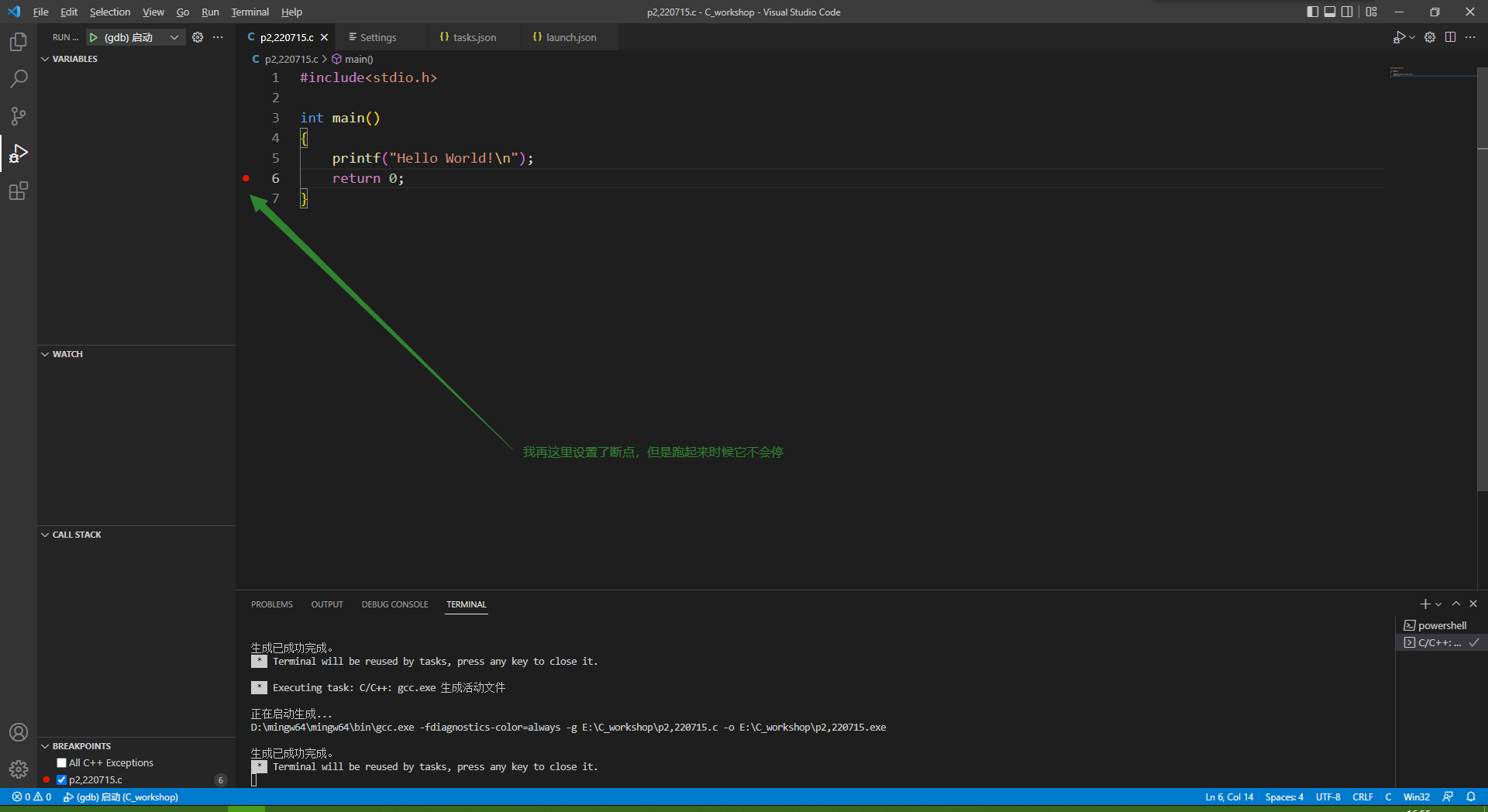Viewport: 1488px width, 812px height.
Task: Open the Edit menu
Action: click(x=69, y=12)
